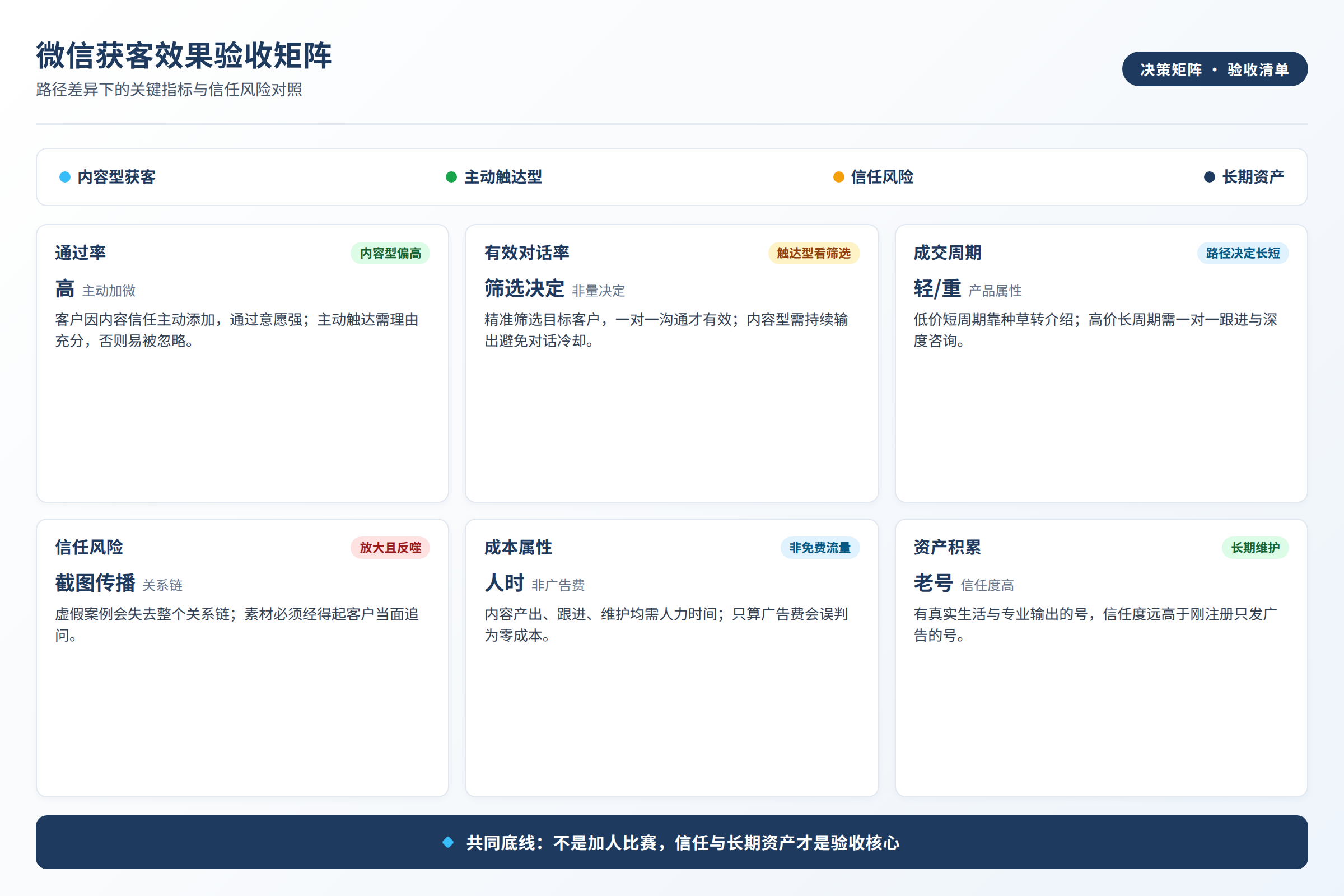Image resolution: width=1344 pixels, height=896 pixels.
Task: Click the 成交周期 card title
Action: tap(948, 253)
